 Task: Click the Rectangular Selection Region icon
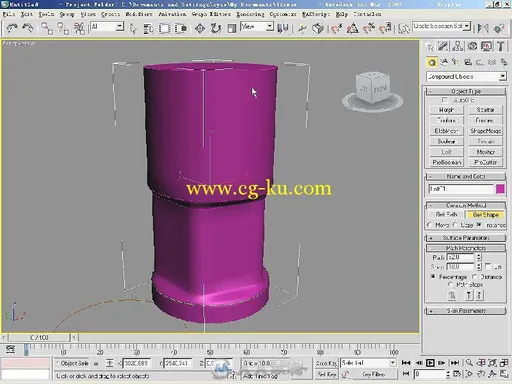164,29
